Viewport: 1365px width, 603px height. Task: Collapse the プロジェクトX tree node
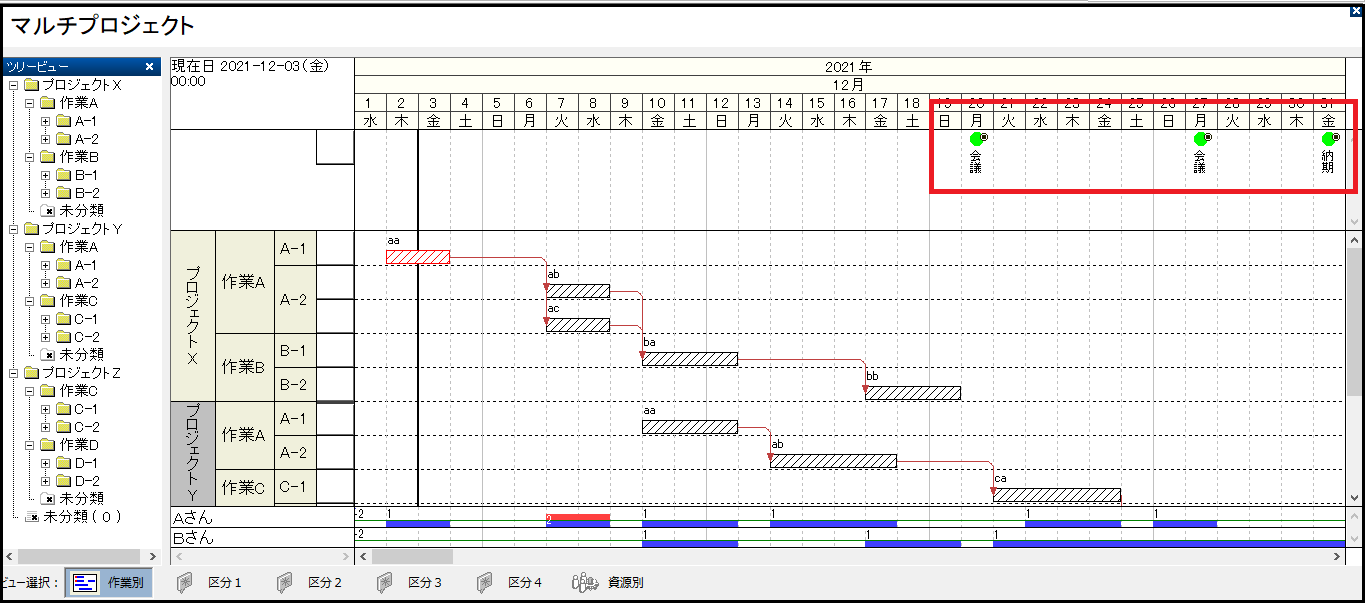click(x=14, y=85)
